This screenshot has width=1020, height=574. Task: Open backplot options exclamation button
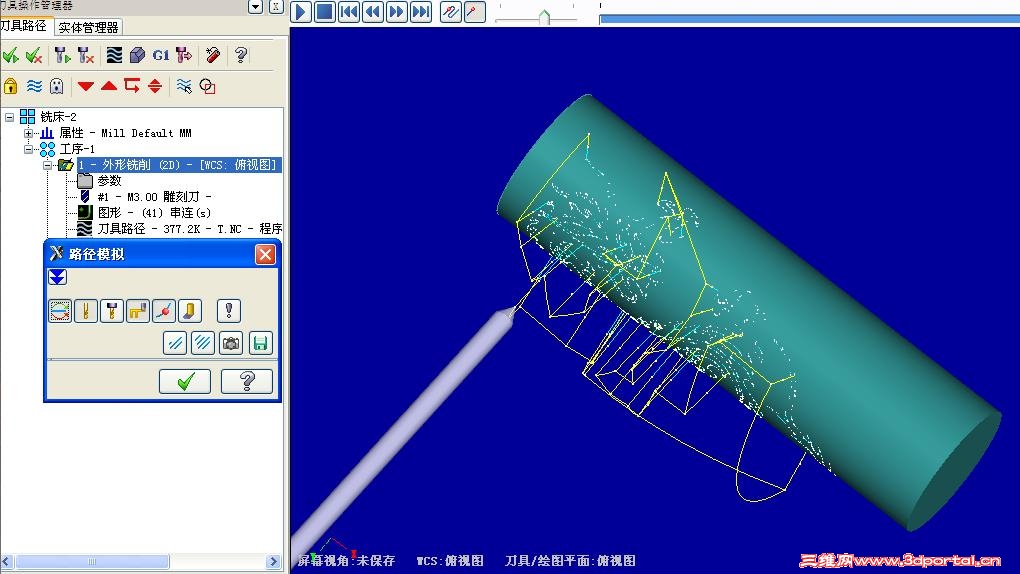[x=228, y=311]
